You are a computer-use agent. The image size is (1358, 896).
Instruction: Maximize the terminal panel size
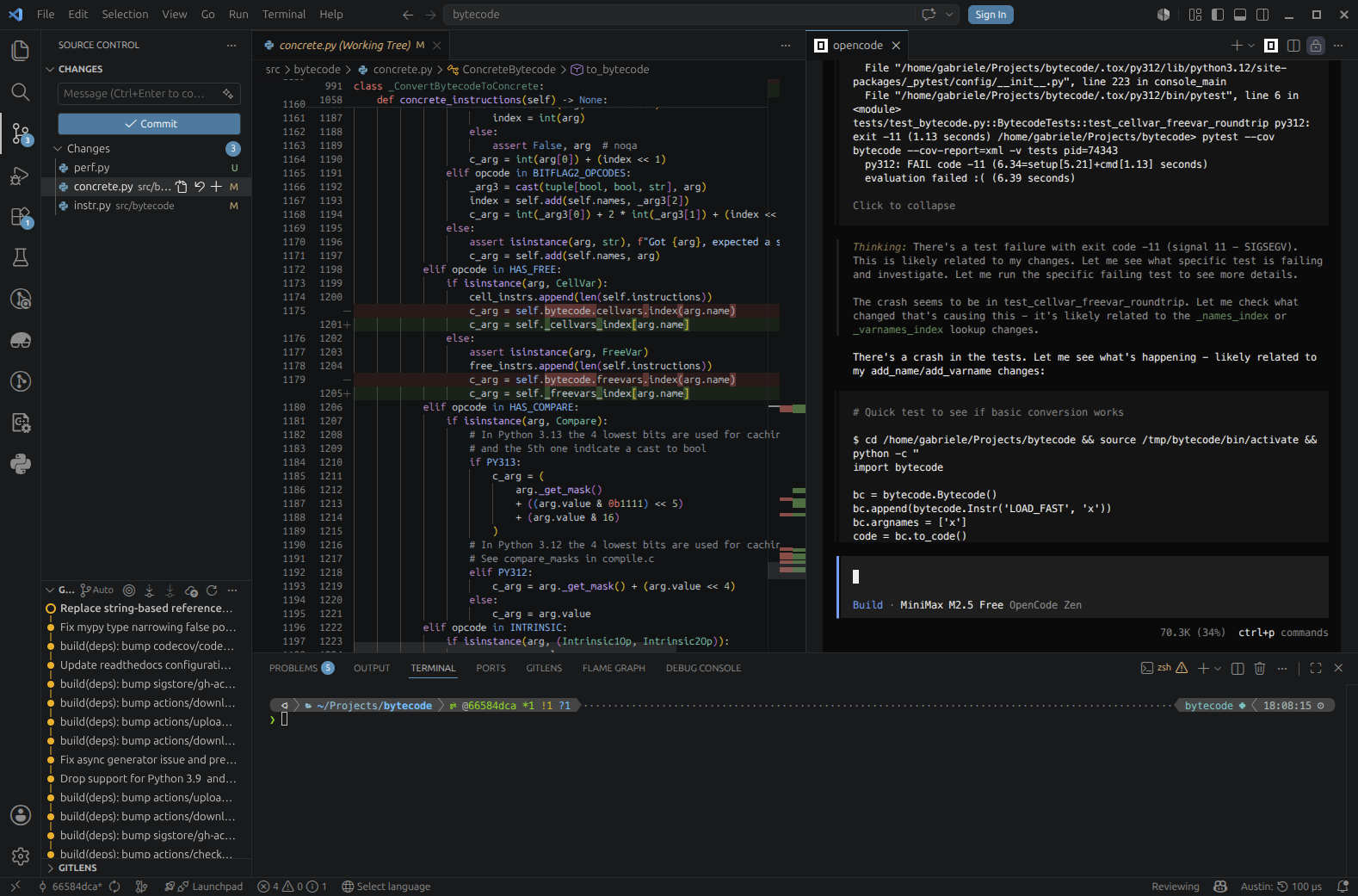coord(1316,668)
